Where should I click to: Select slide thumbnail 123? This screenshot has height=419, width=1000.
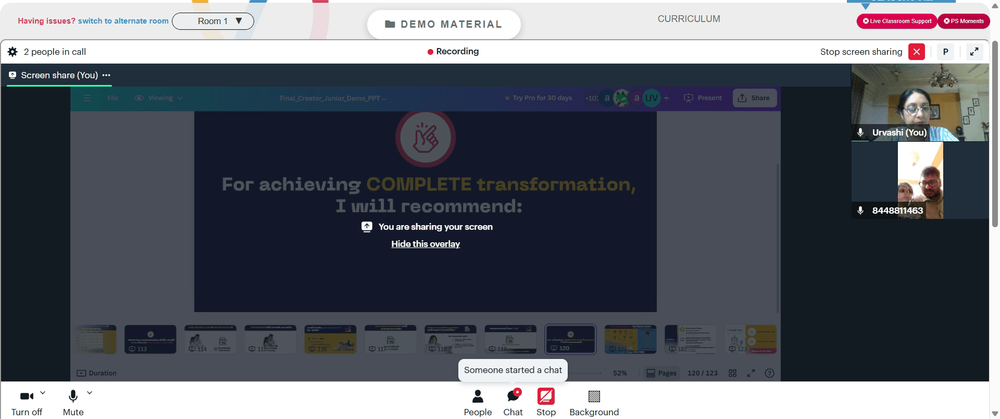pyautogui.click(x=751, y=339)
